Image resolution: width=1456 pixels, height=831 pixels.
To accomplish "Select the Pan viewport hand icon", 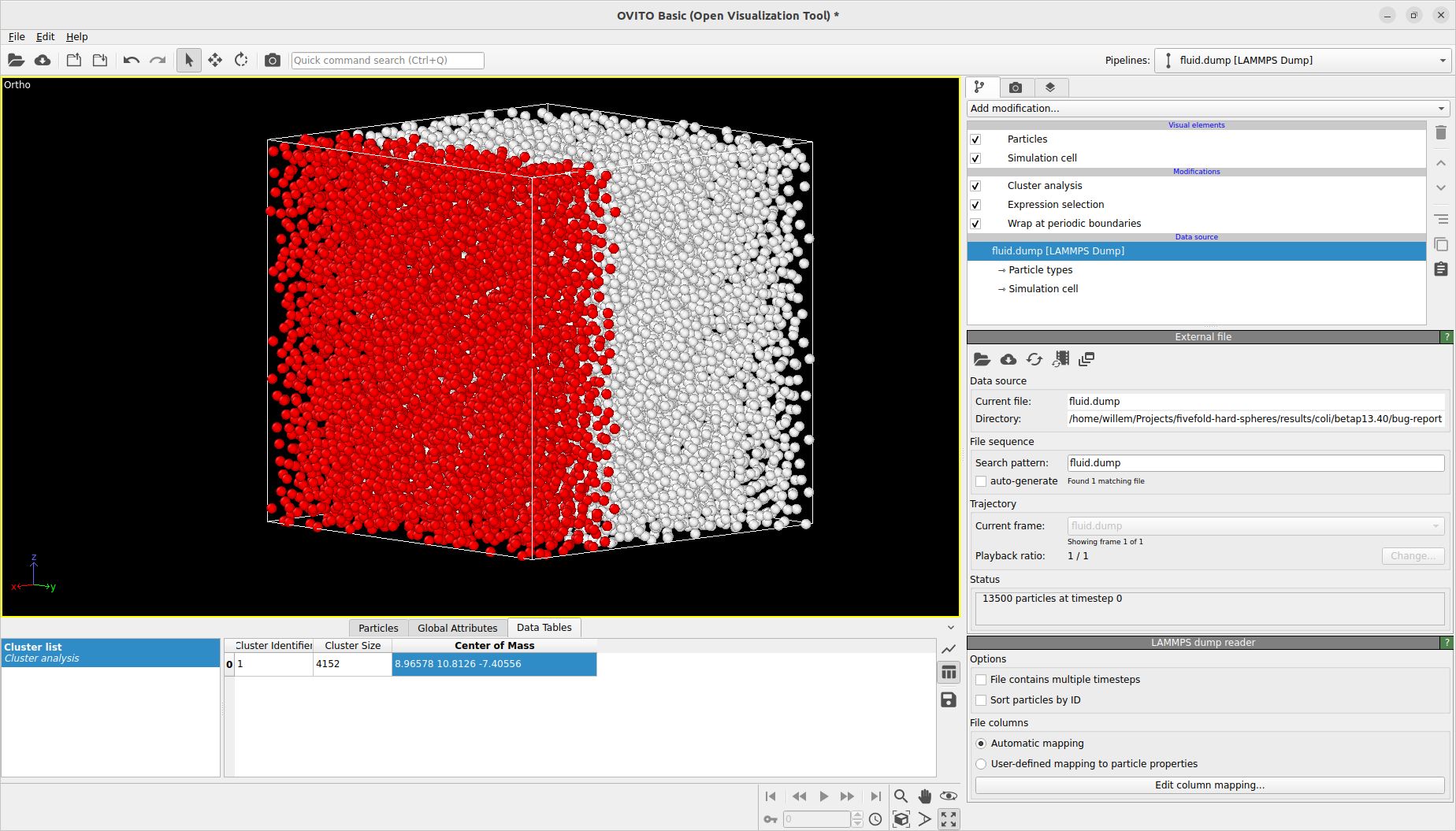I will tap(925, 796).
